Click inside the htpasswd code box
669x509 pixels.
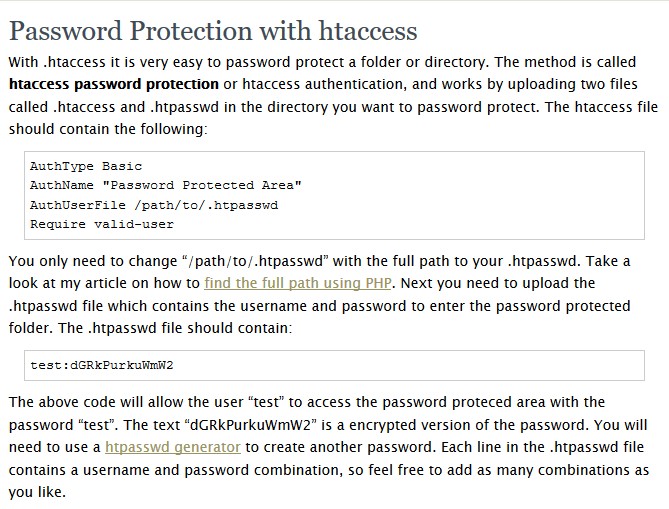point(334,365)
